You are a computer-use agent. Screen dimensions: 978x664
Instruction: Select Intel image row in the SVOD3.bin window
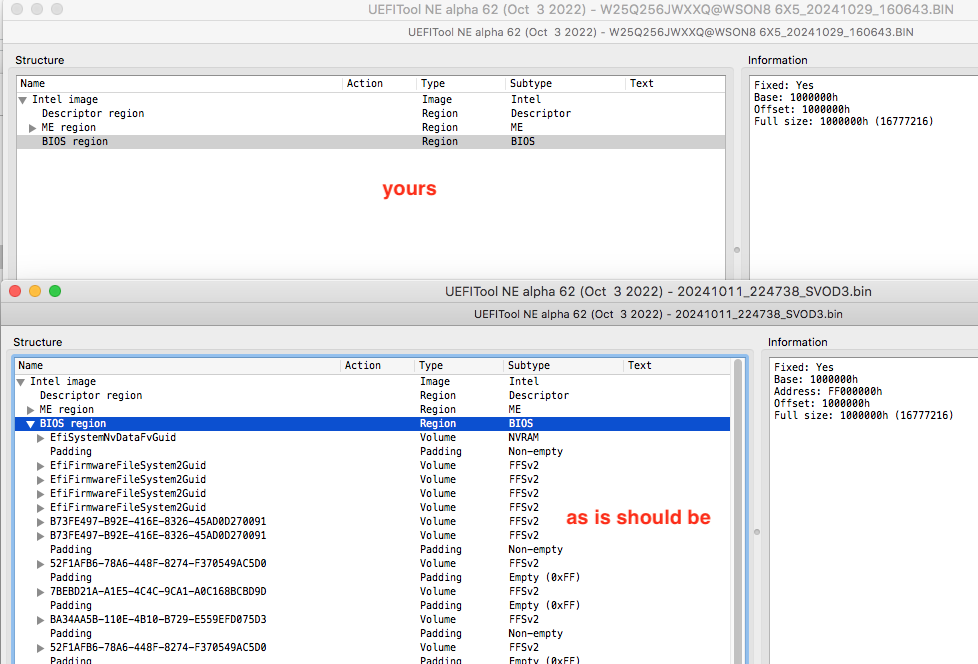click(372, 382)
